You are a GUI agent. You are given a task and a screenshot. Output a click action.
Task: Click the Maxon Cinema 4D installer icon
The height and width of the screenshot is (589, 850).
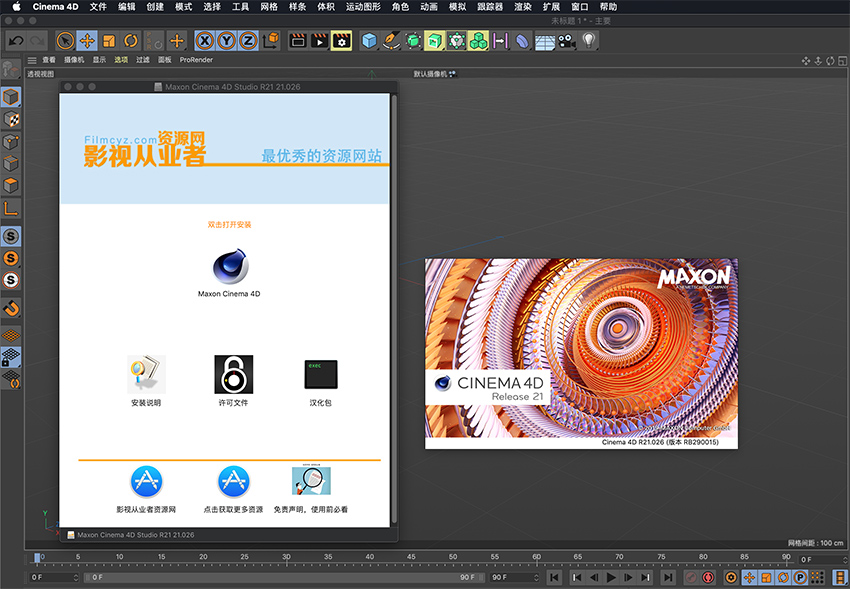click(229, 267)
